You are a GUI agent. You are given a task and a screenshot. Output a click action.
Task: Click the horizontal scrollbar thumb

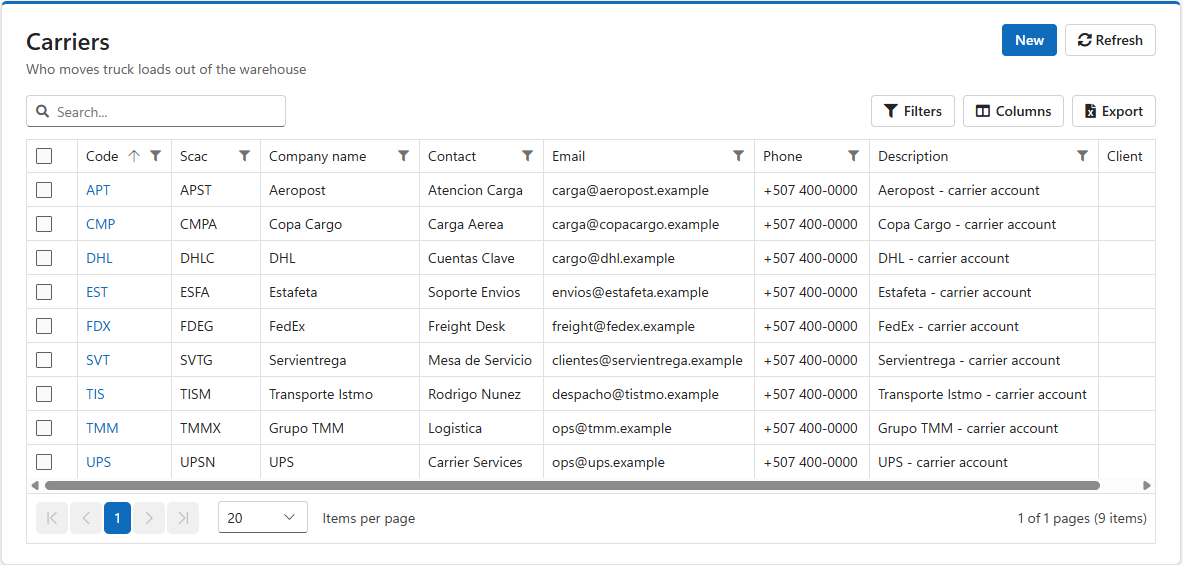pos(572,486)
